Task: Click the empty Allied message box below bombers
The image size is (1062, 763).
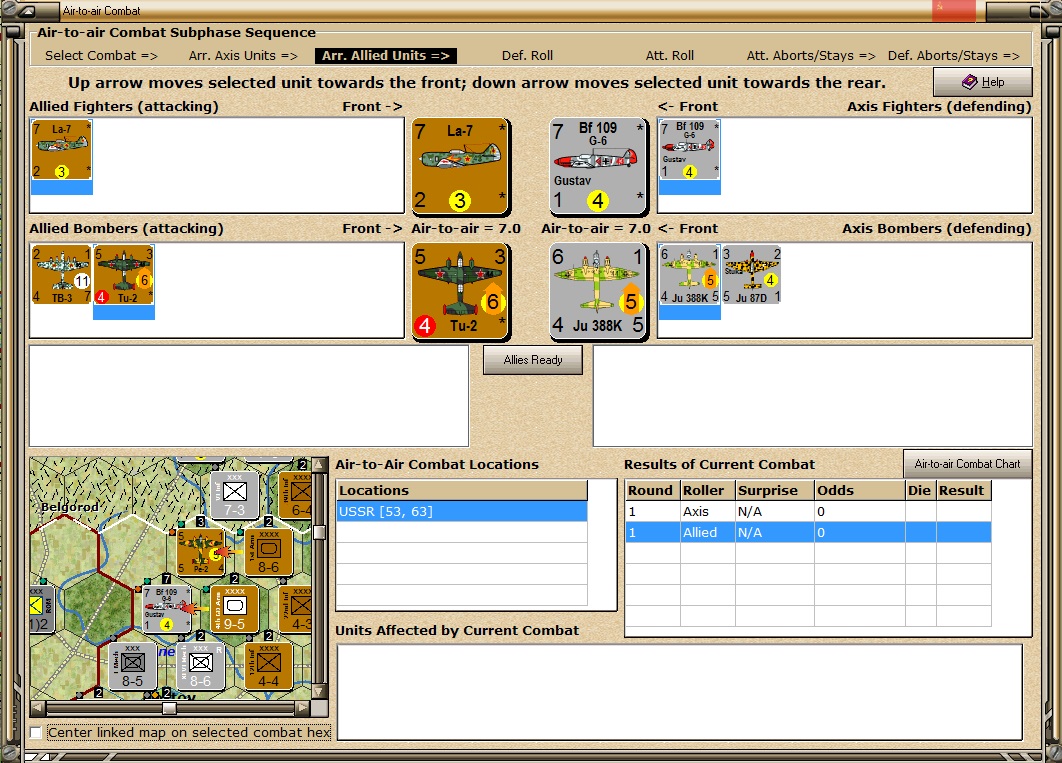Action: [249, 396]
